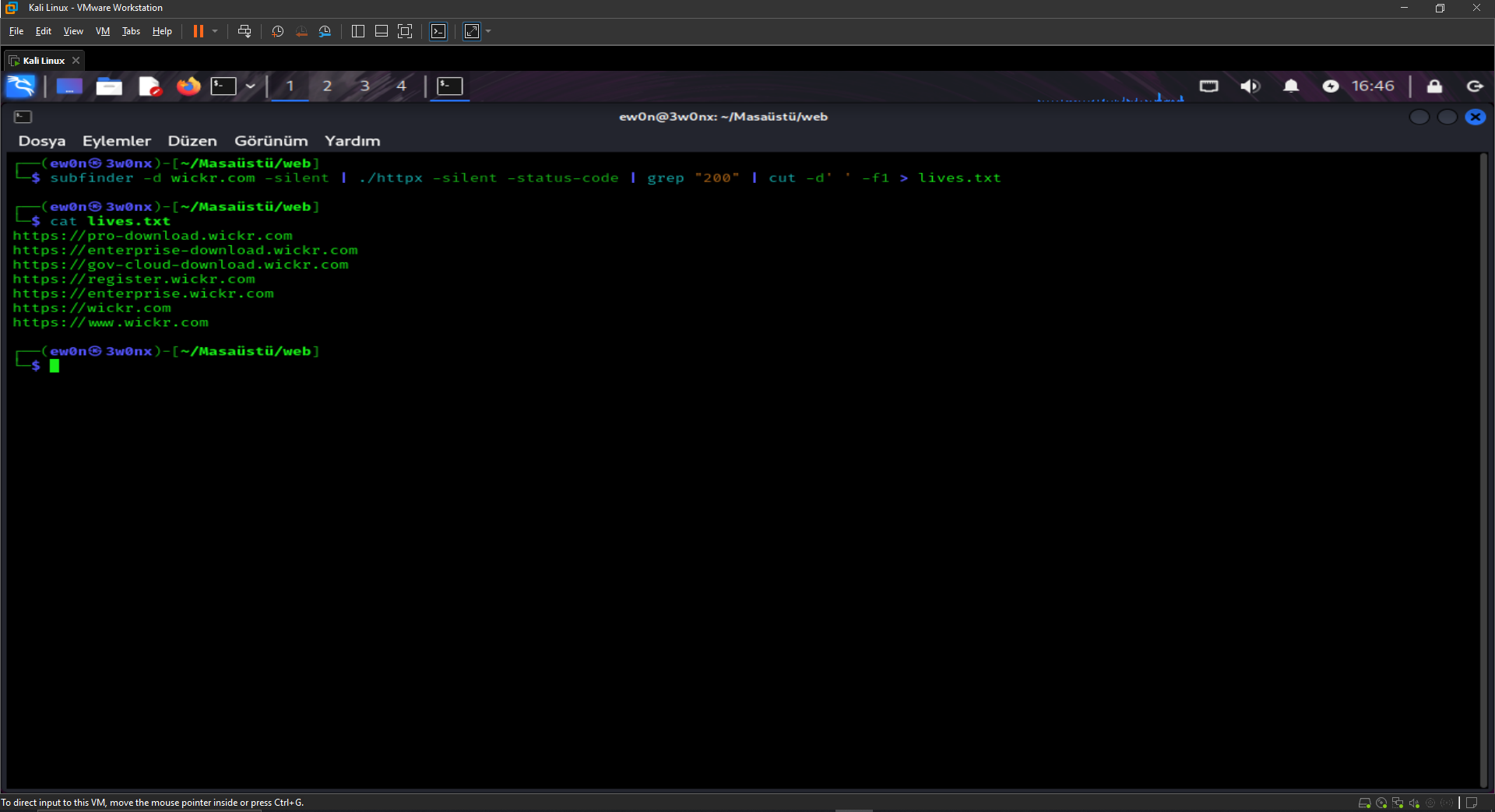This screenshot has height=812, width=1495.
Task: Click the https://enterprise.wickr.com output line
Action: 143,294
